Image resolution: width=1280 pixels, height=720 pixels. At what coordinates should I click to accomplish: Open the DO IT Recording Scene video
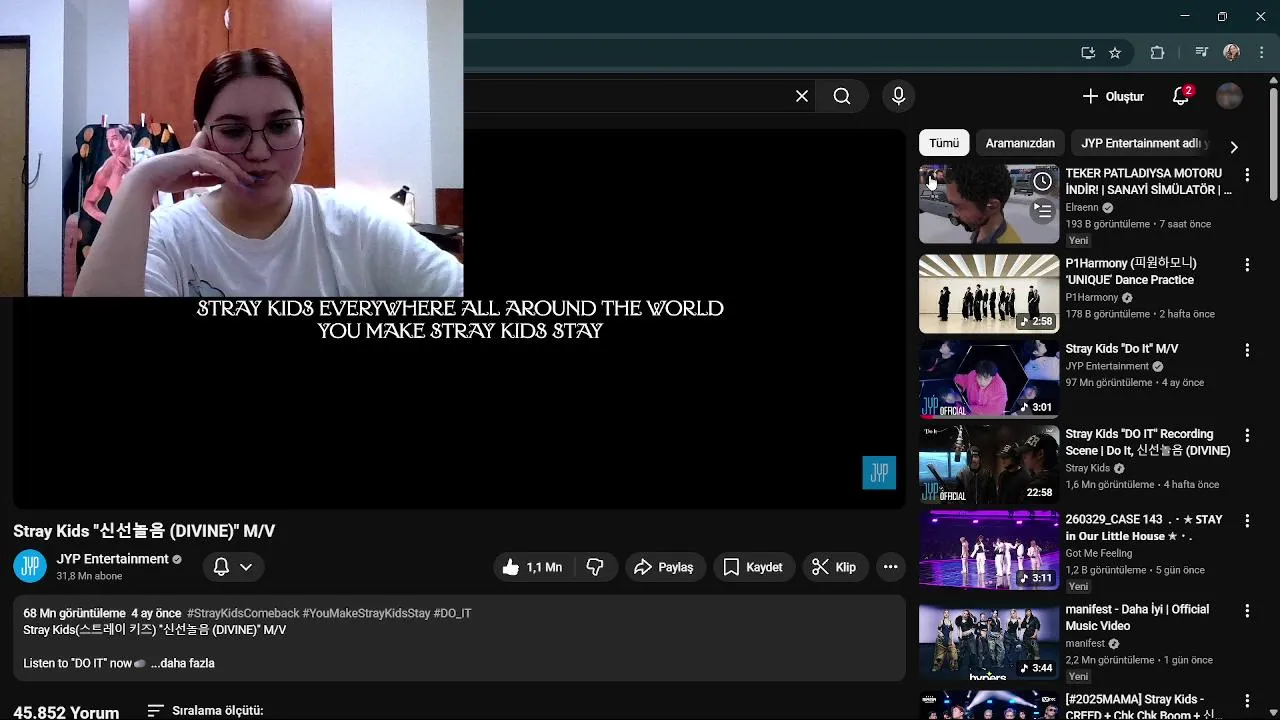point(989,464)
